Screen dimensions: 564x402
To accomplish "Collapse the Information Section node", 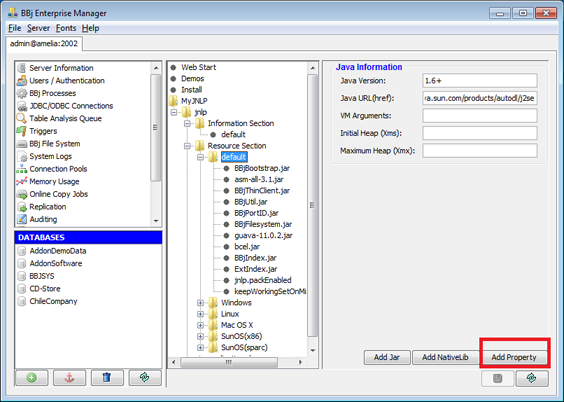I will 187,123.
